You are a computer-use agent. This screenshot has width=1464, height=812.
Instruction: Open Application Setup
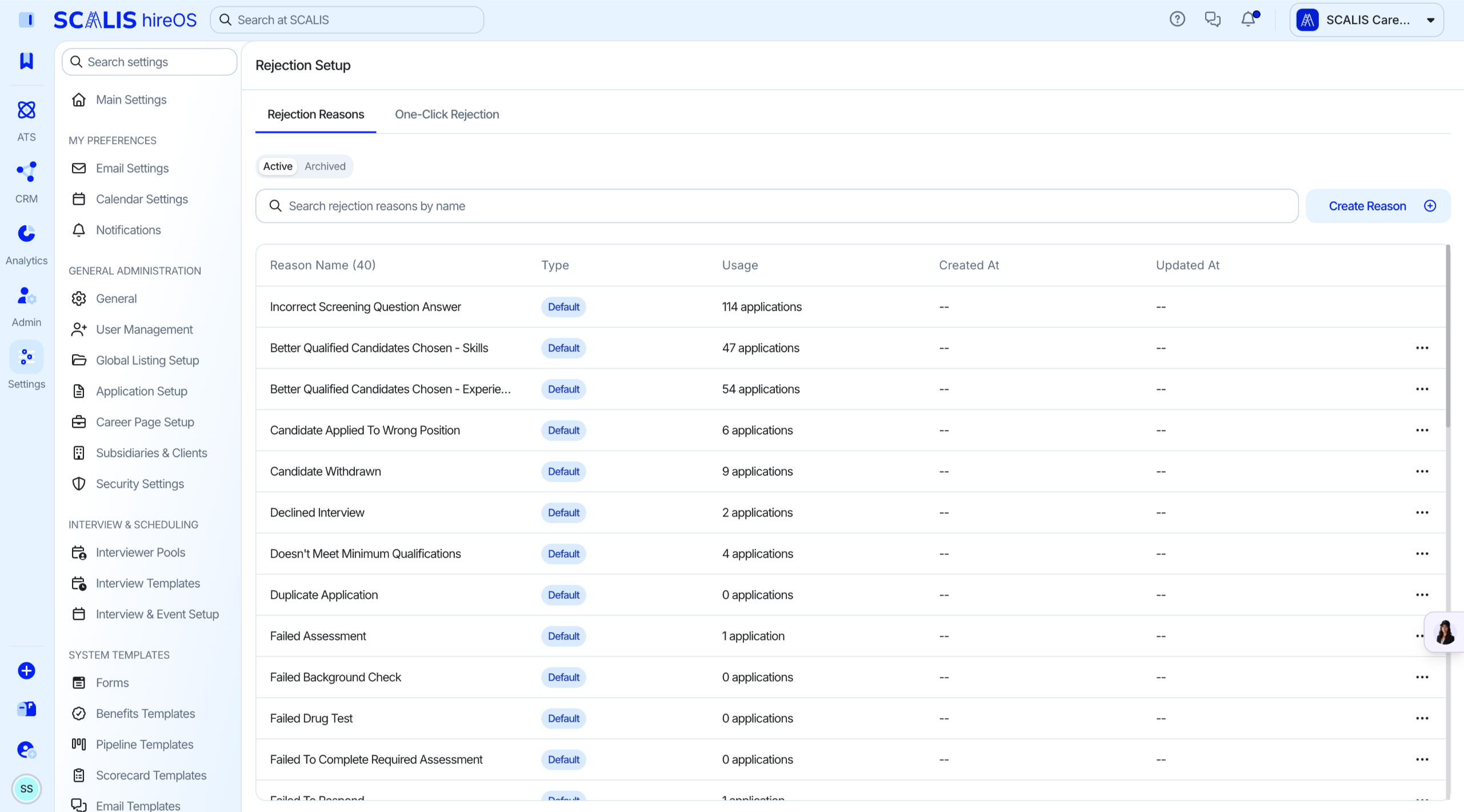point(141,391)
